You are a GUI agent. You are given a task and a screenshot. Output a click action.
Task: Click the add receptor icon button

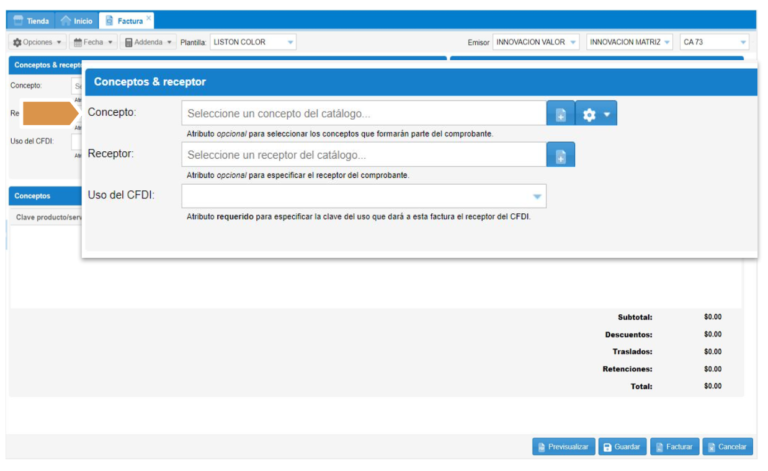(560, 155)
